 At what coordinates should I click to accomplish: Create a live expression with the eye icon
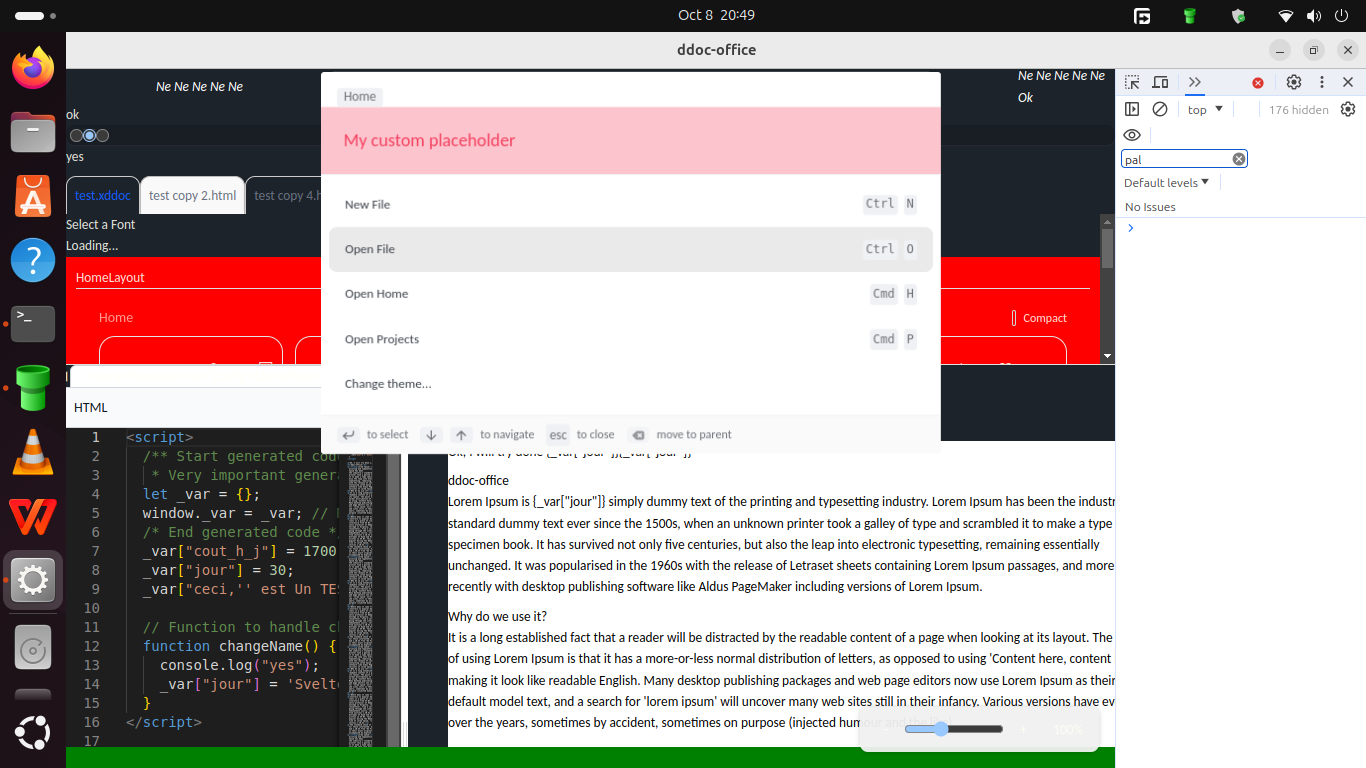click(1132, 134)
